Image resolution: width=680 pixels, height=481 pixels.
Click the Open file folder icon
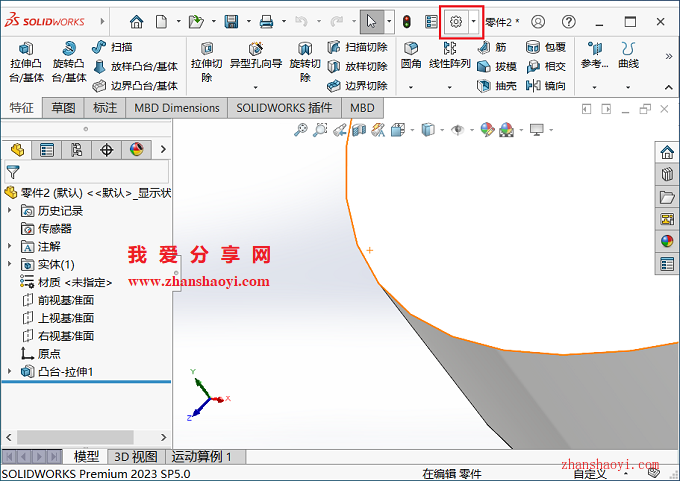[196, 21]
